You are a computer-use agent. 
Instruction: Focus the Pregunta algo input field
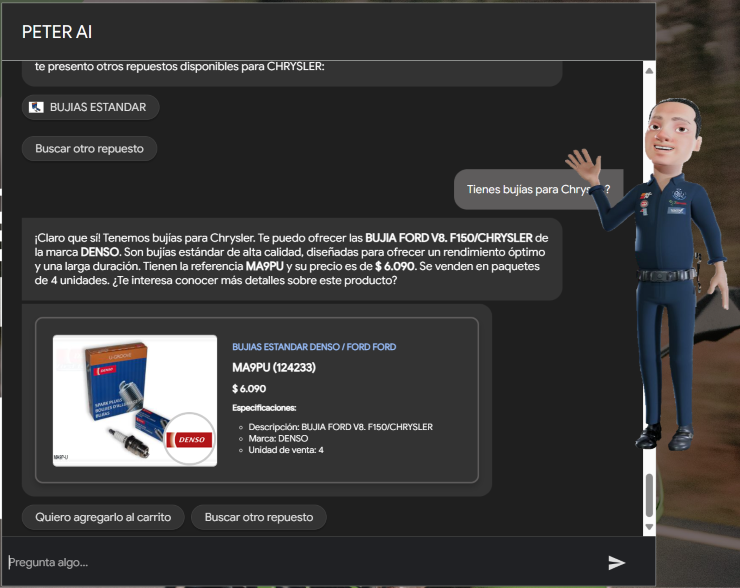302,563
